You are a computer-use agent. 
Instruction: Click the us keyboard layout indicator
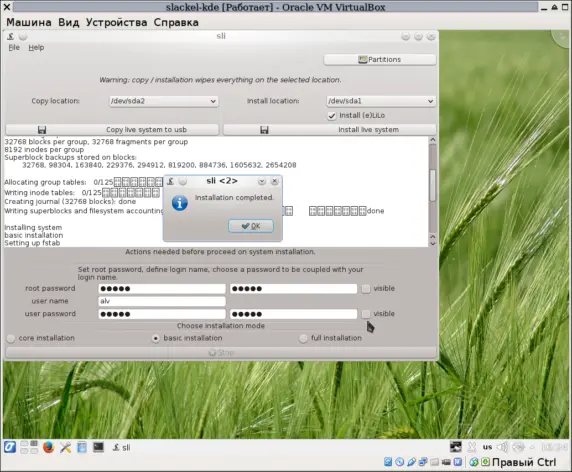[487, 447]
